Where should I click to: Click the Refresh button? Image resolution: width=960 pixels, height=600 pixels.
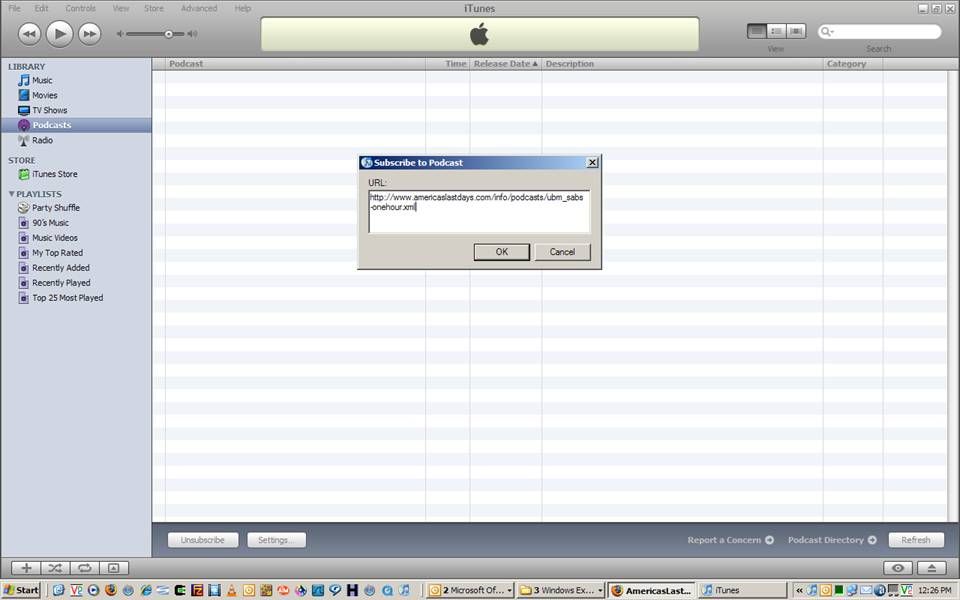point(916,540)
